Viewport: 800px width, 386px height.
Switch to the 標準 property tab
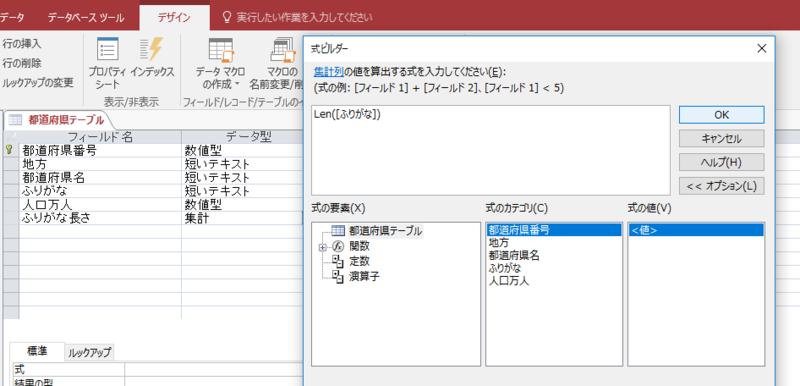(37, 351)
